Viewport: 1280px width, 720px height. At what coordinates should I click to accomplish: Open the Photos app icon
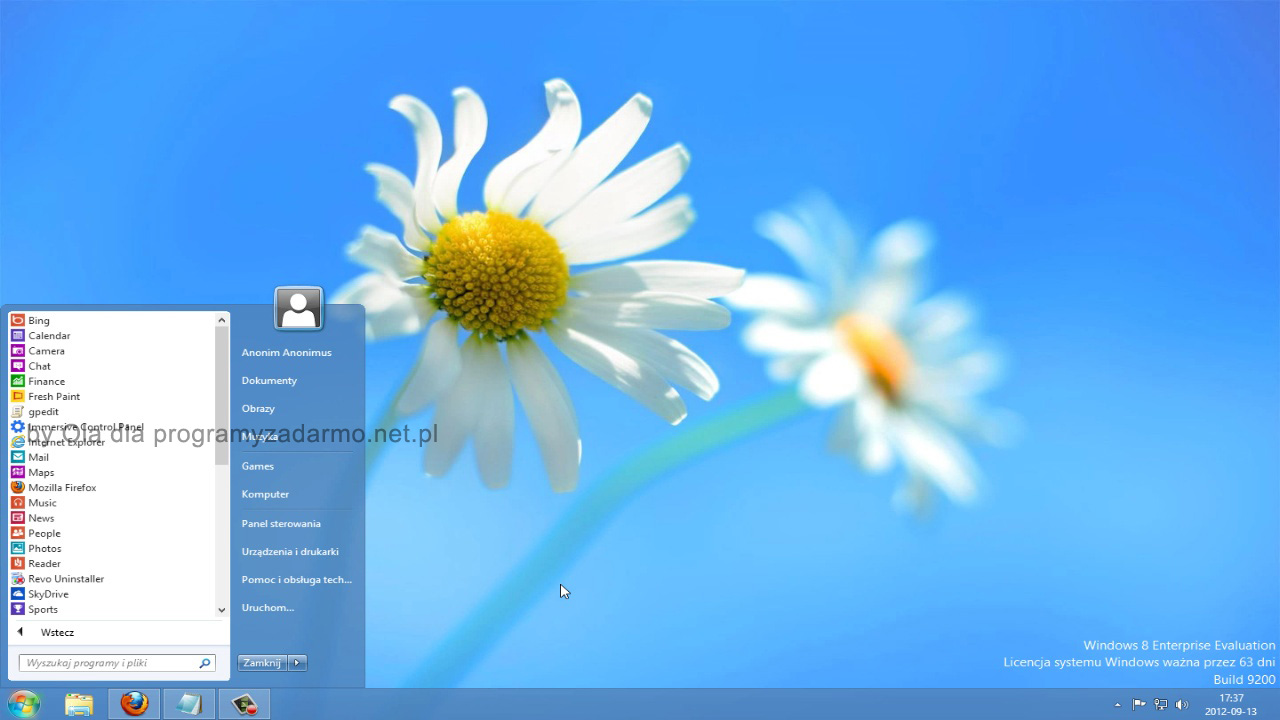[17, 548]
